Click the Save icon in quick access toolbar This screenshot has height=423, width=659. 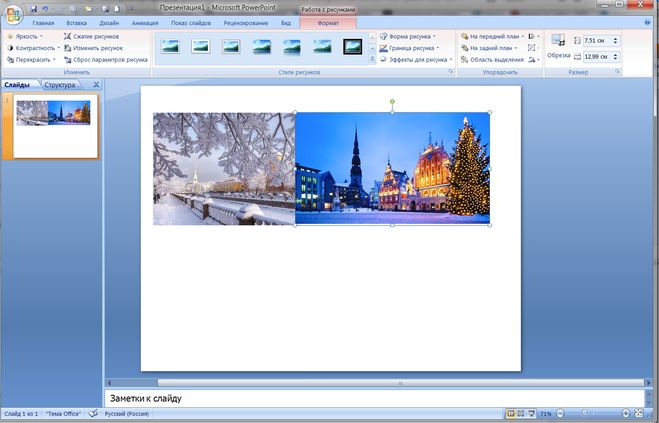(x=33, y=8)
